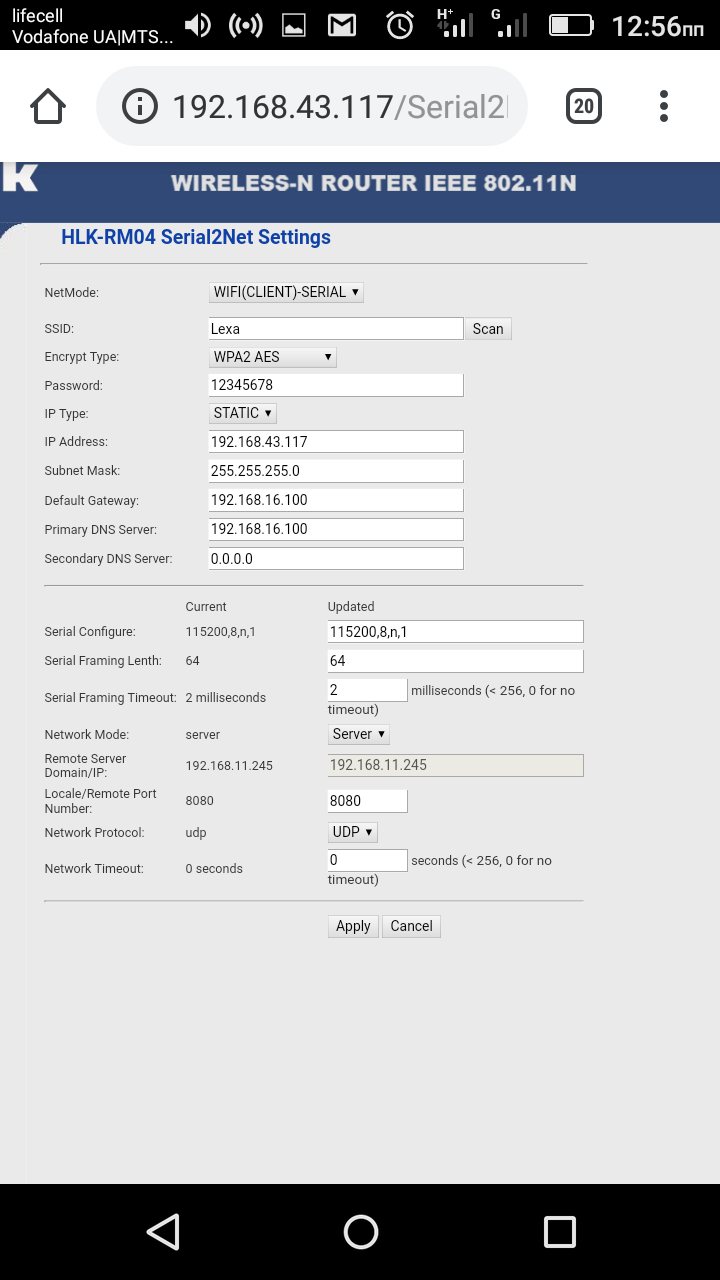Image resolution: width=720 pixels, height=1280 pixels.
Task: Expand the NetMode WIFI(CLIENT)-SERIAL dropdown
Action: pos(286,292)
